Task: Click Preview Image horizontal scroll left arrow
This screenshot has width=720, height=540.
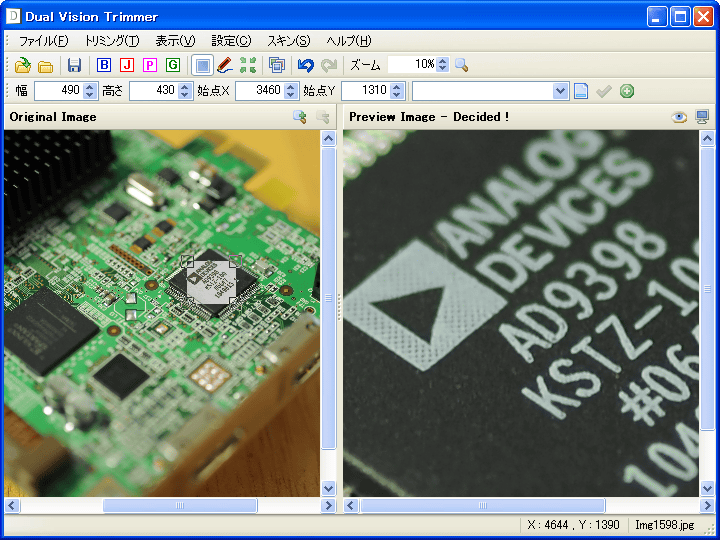Action: click(351, 506)
